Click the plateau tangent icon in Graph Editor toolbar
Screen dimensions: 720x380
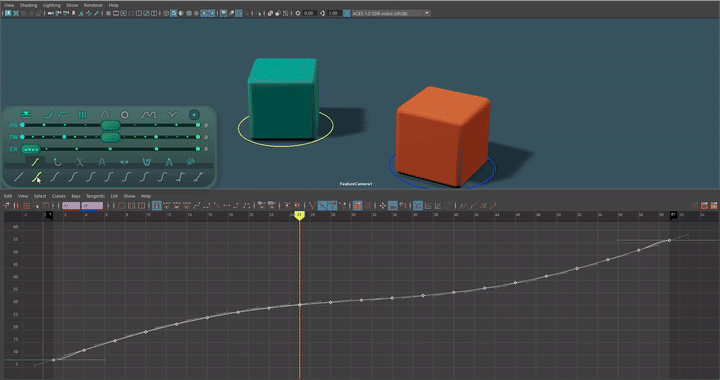[247, 206]
